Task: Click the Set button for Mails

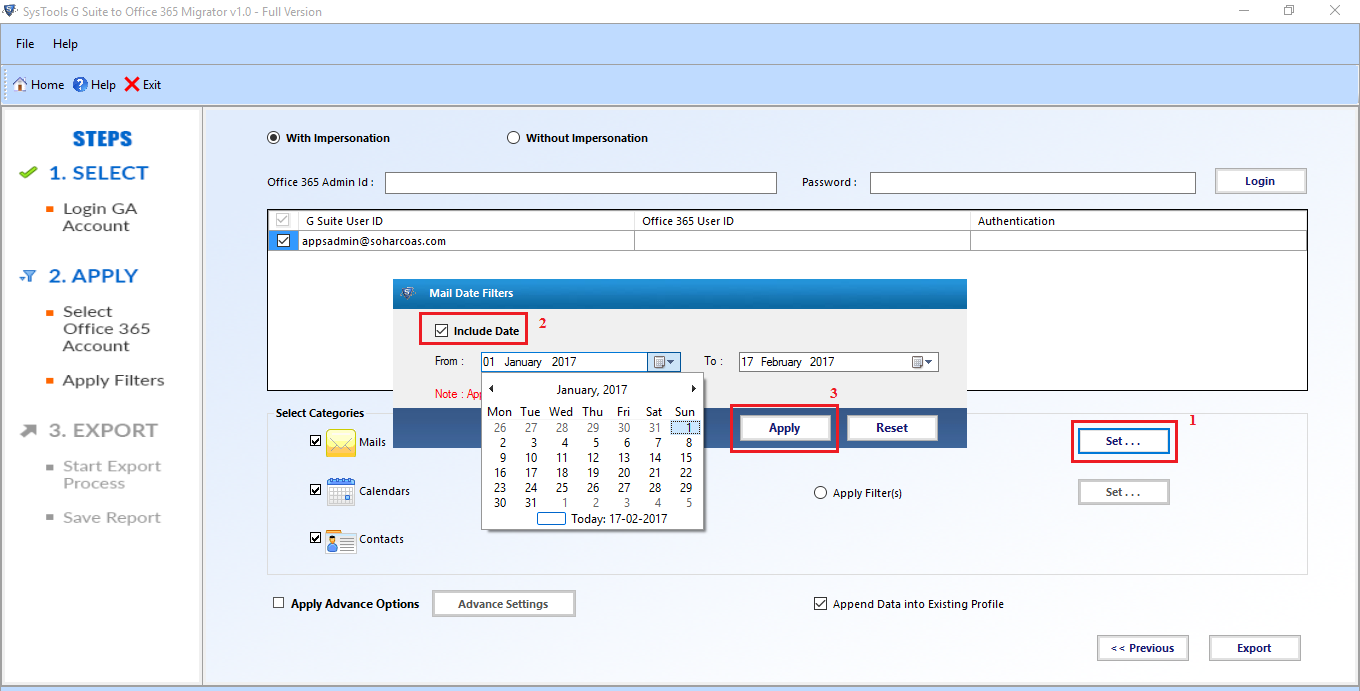Action: (x=1123, y=441)
